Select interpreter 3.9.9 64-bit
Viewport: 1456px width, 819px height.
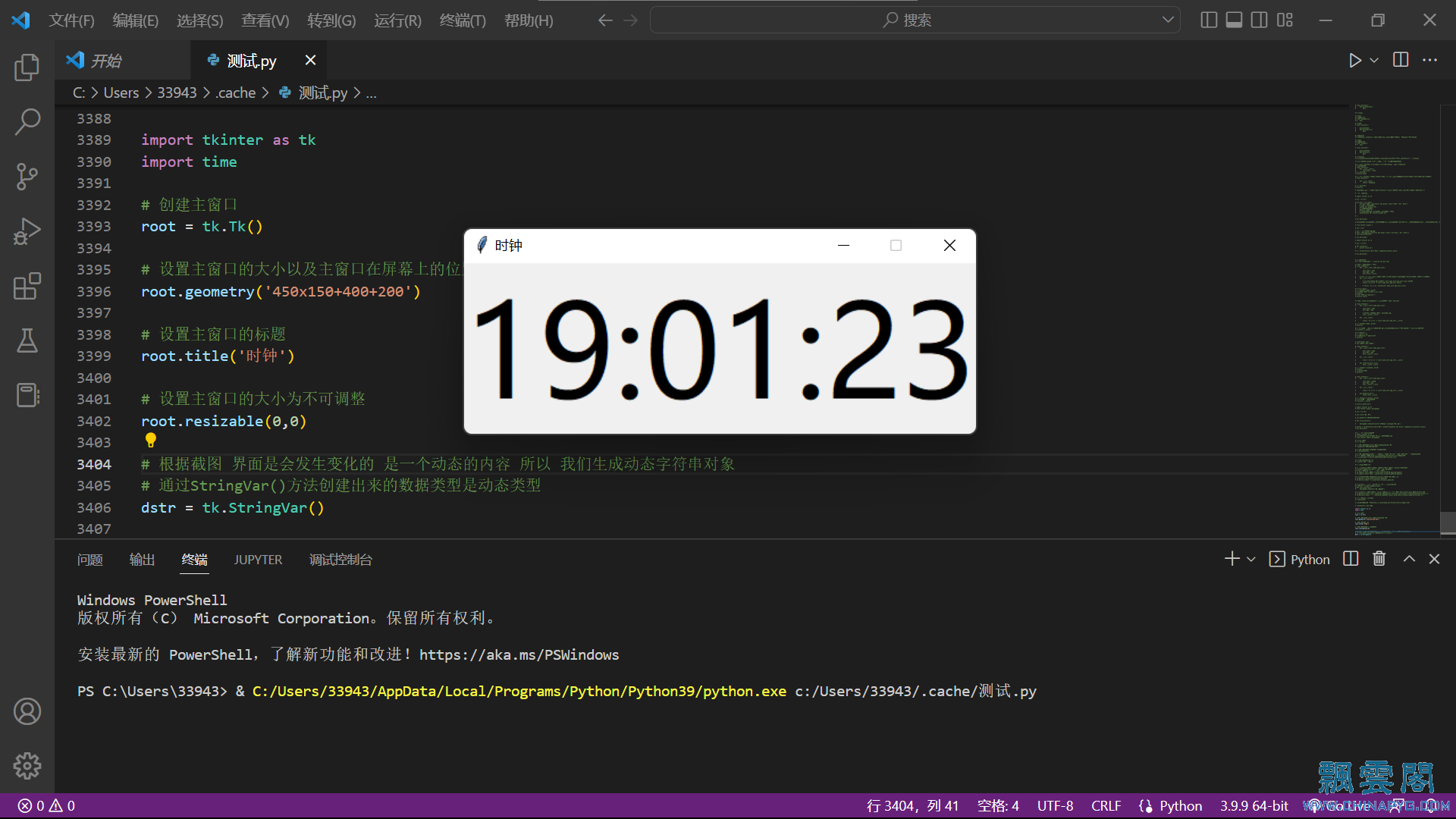click(1254, 805)
